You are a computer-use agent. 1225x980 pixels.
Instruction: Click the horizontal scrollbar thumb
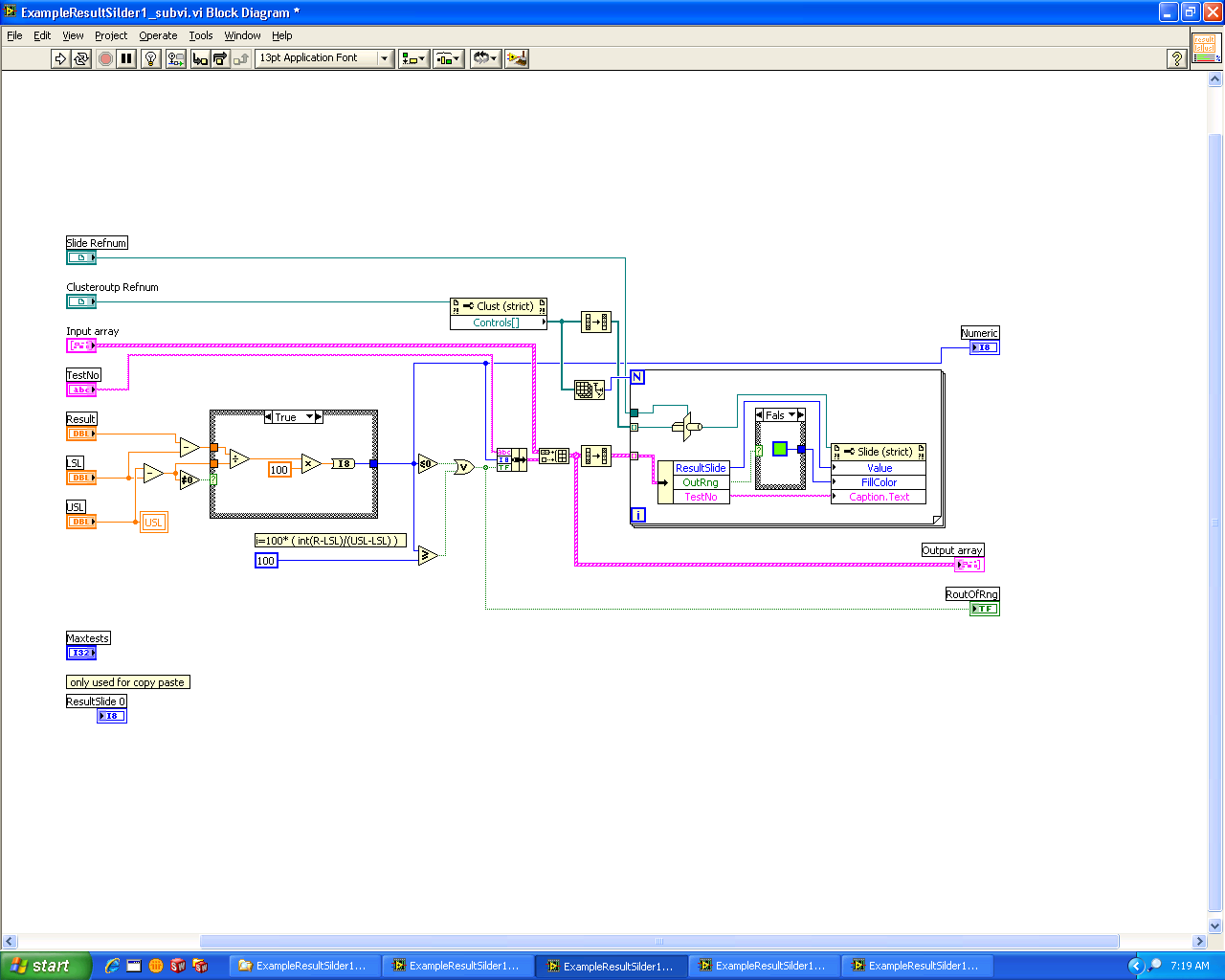(x=658, y=942)
